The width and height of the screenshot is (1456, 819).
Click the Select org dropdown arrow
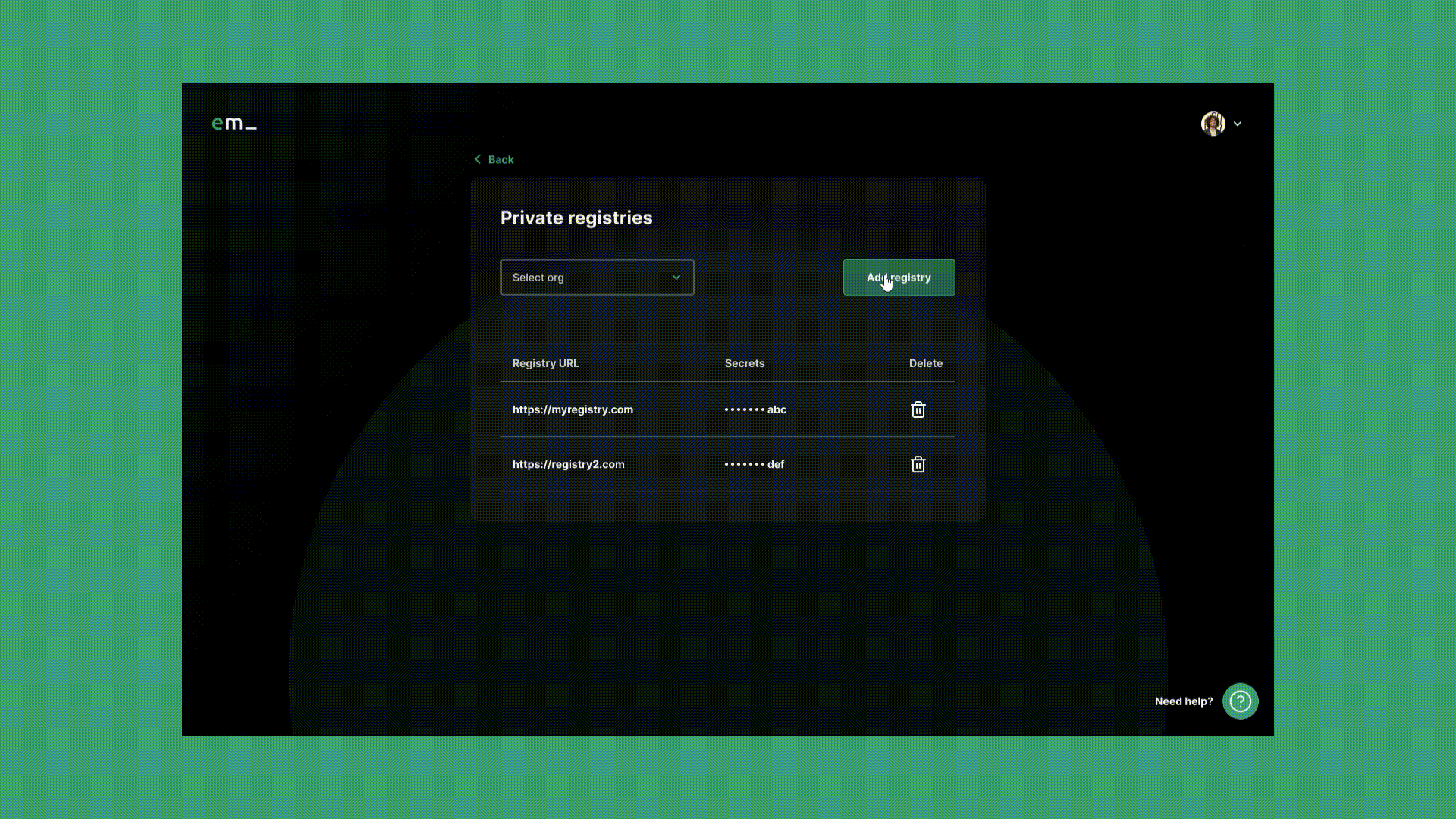point(676,278)
